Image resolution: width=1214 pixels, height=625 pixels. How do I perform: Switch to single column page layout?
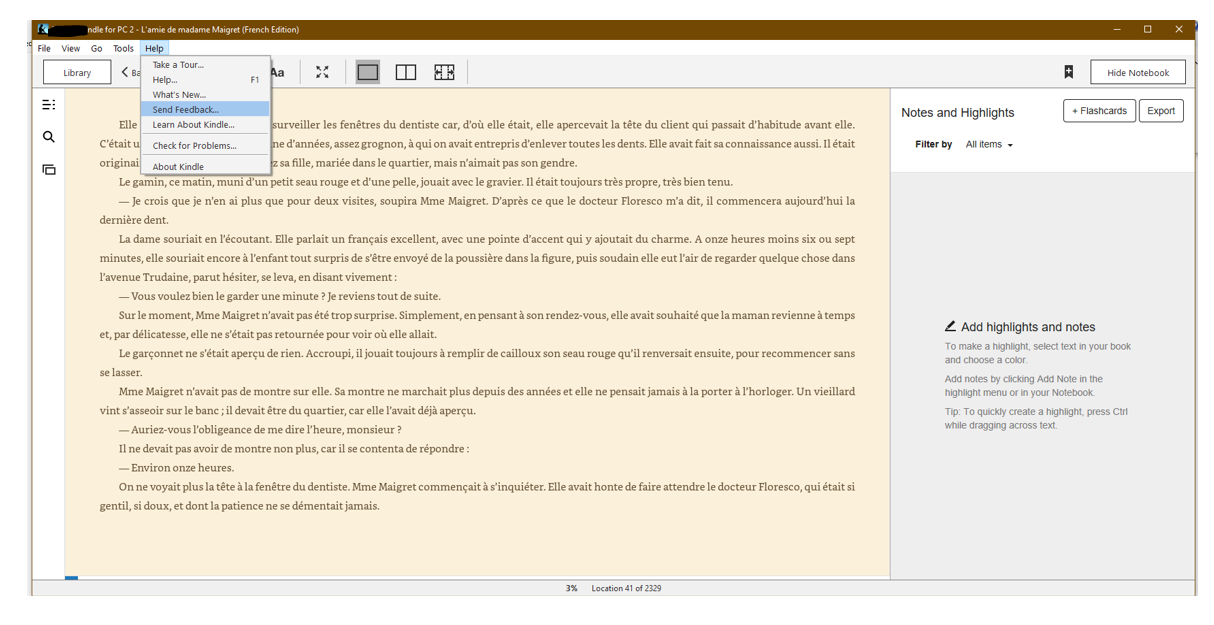pyautogui.click(x=368, y=72)
